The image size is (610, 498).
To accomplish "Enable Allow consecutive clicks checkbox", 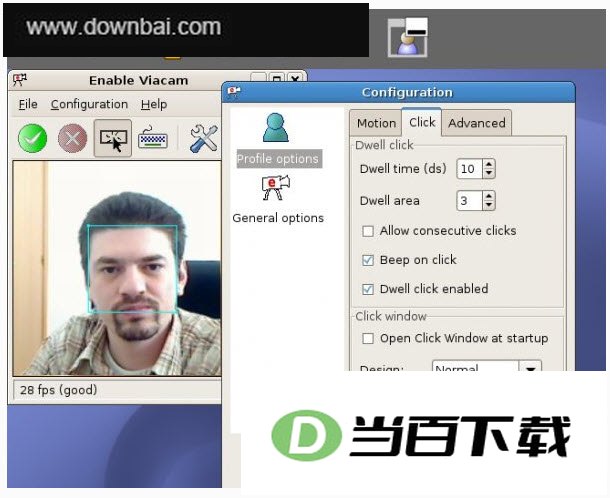I will pyautogui.click(x=368, y=231).
